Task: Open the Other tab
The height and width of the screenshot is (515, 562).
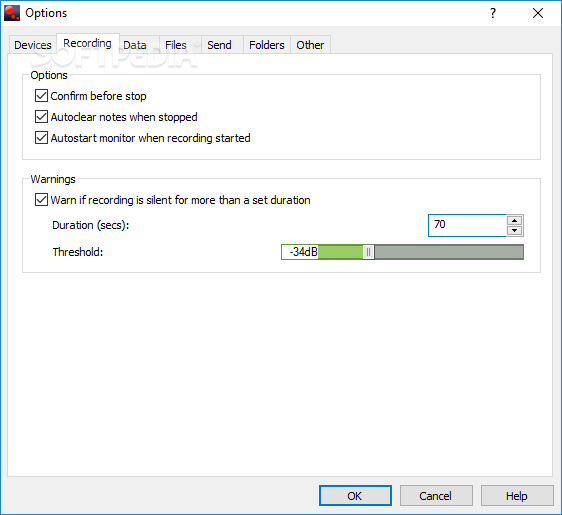Action: (x=310, y=45)
